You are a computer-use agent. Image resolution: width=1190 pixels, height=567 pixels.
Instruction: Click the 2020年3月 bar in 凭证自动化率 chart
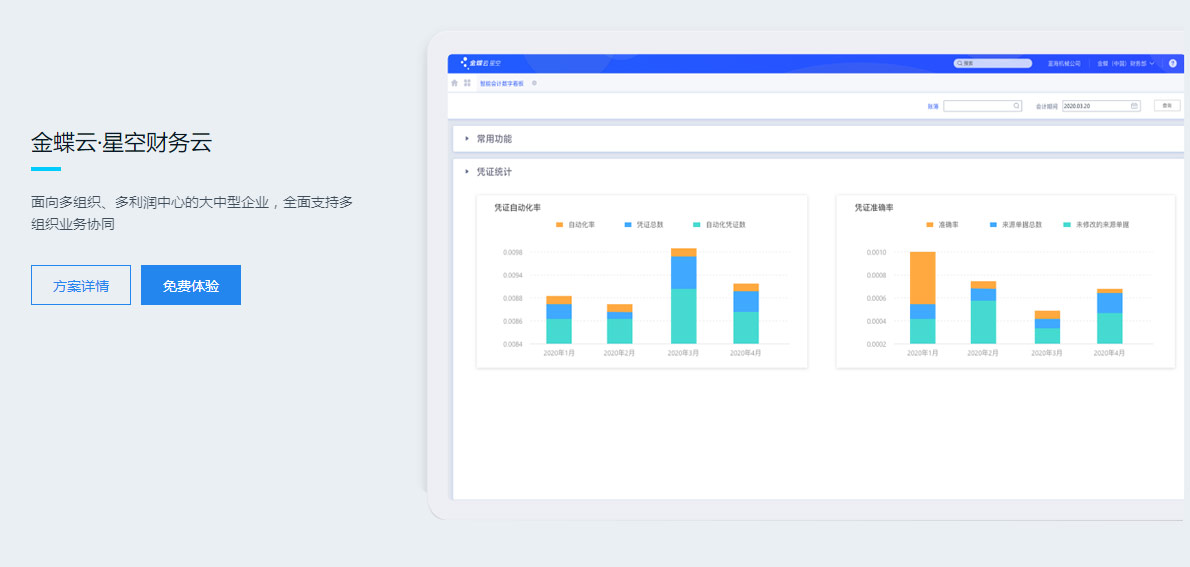tap(683, 296)
